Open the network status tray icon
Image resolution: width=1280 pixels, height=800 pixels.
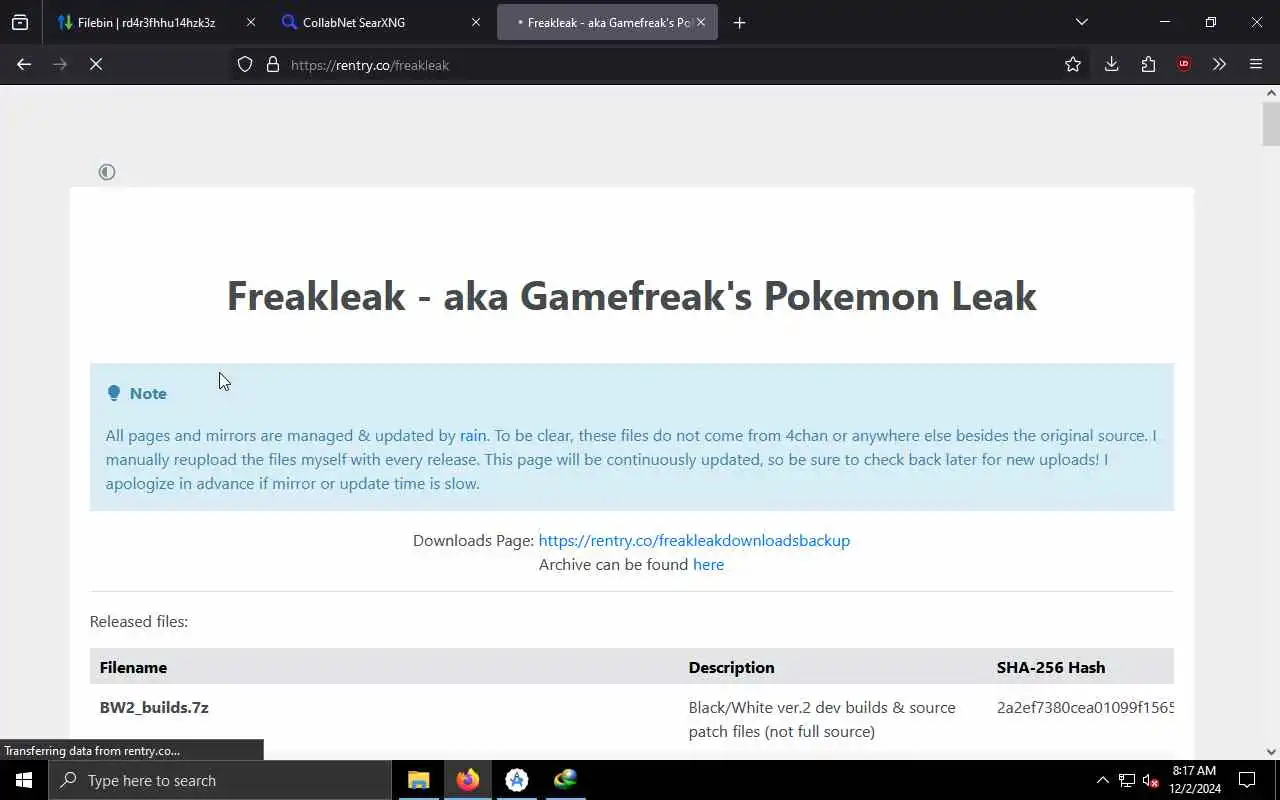pos(1127,780)
